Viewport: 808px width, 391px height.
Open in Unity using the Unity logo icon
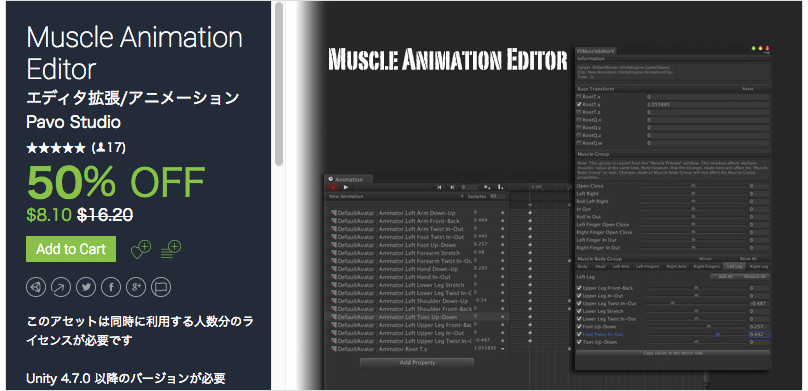coord(36,287)
